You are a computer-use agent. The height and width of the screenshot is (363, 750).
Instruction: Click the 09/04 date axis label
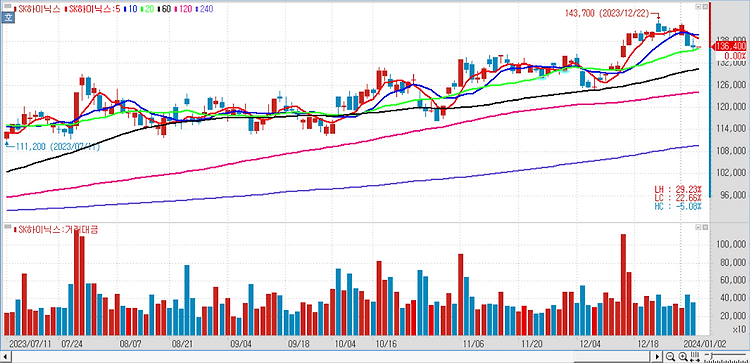pyautogui.click(x=241, y=343)
